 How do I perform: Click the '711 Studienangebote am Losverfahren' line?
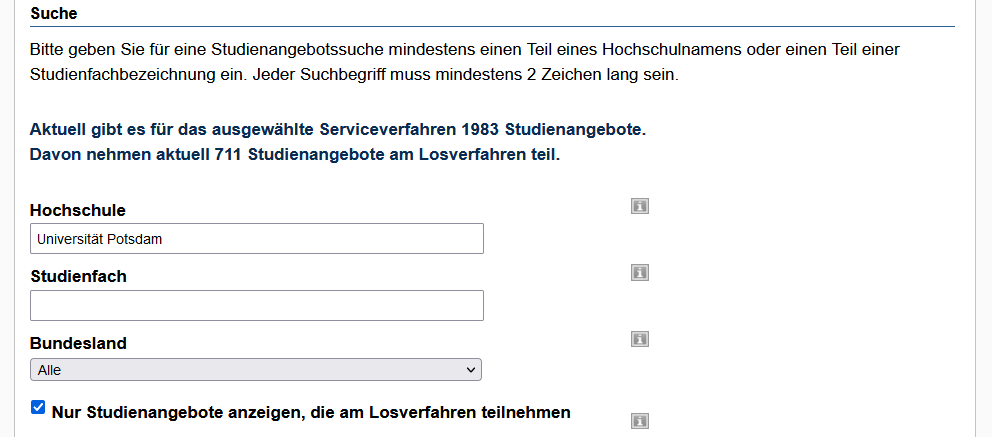click(294, 154)
